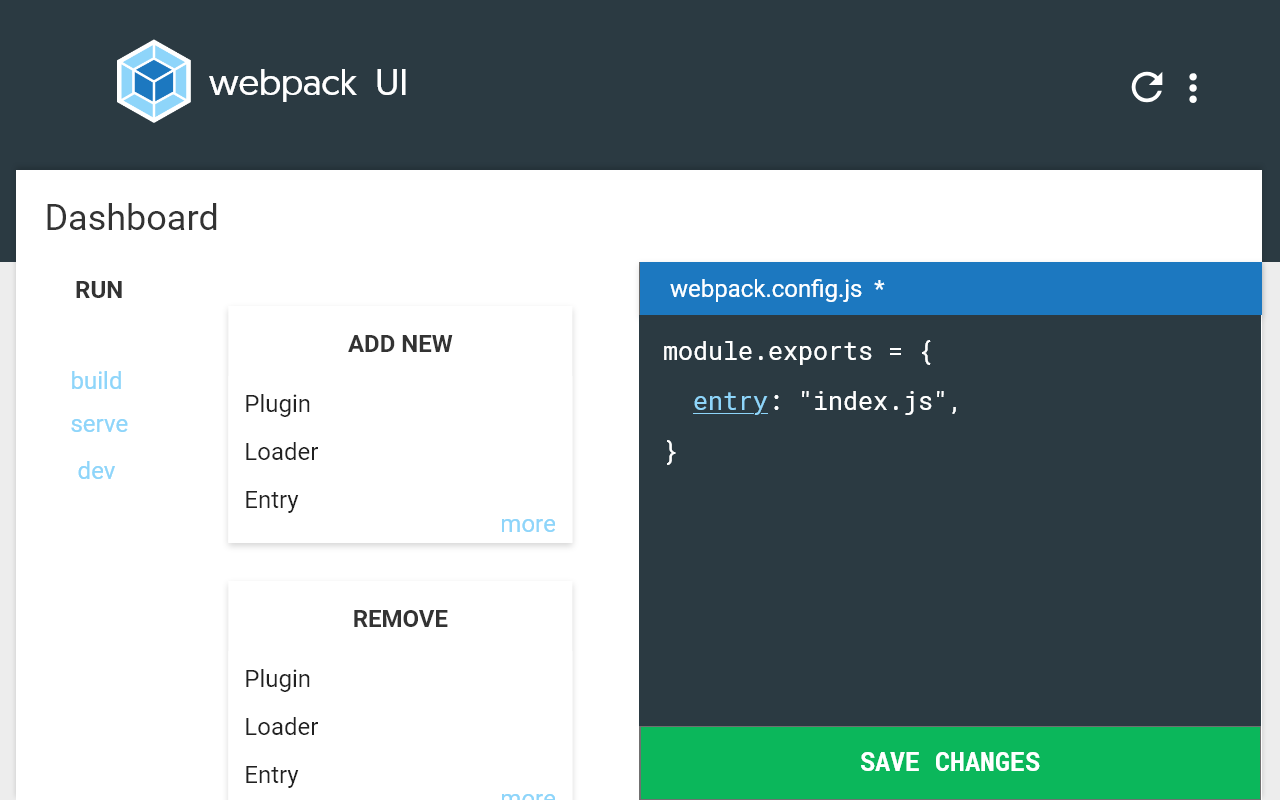
Task: Click the Save Changes button
Action: point(950,762)
